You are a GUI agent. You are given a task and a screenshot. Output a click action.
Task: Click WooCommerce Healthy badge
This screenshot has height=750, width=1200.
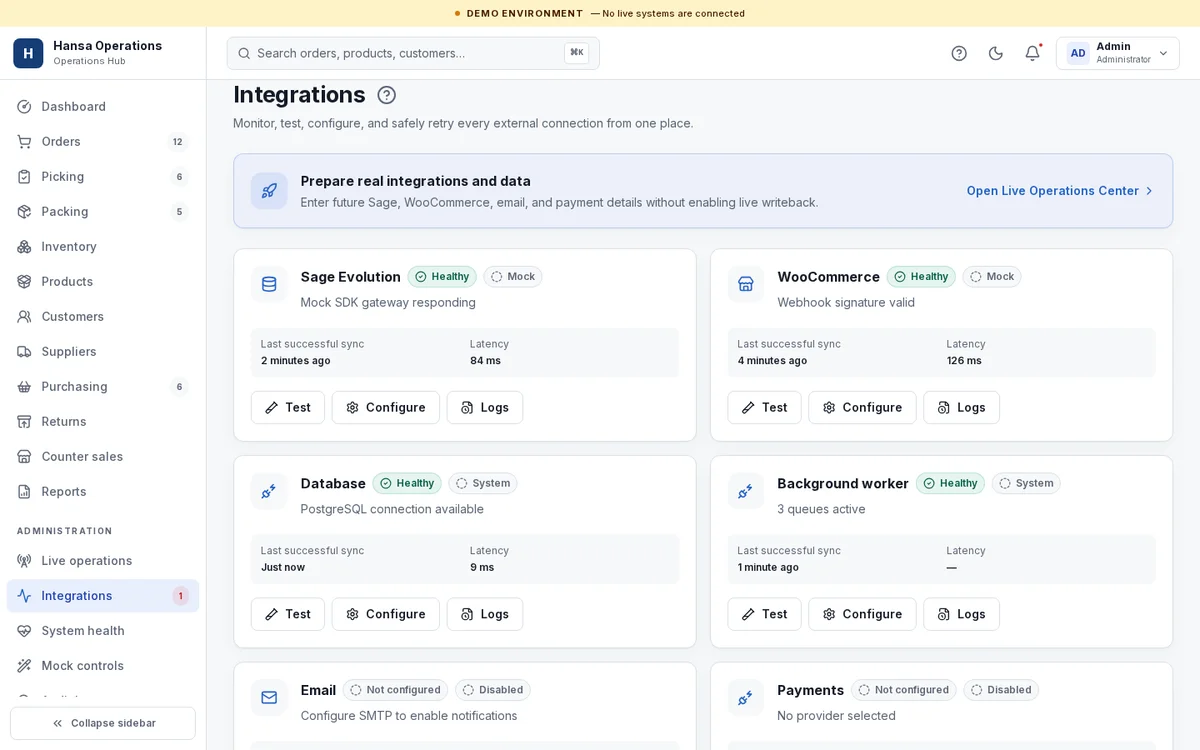click(921, 277)
